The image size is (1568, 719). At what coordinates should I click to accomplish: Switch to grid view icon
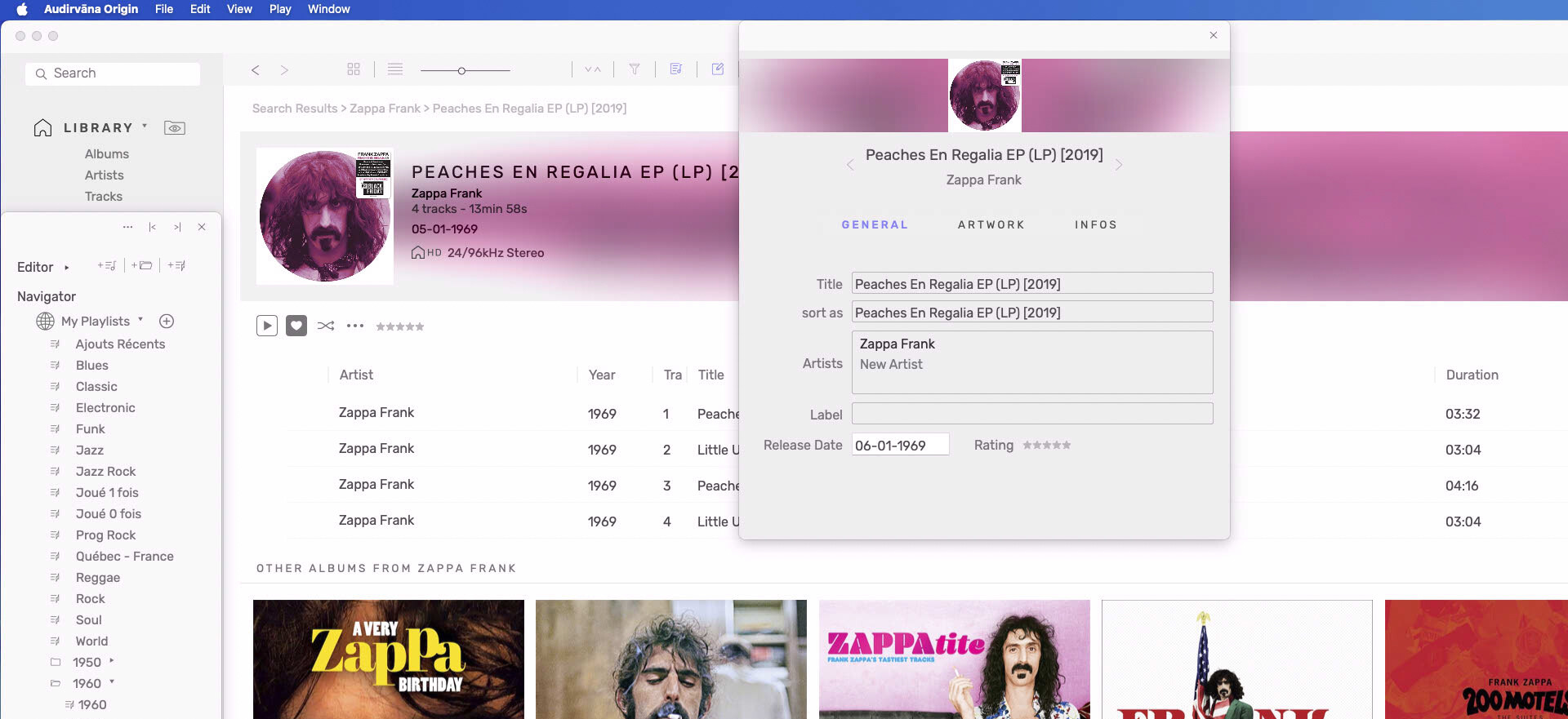pos(354,69)
